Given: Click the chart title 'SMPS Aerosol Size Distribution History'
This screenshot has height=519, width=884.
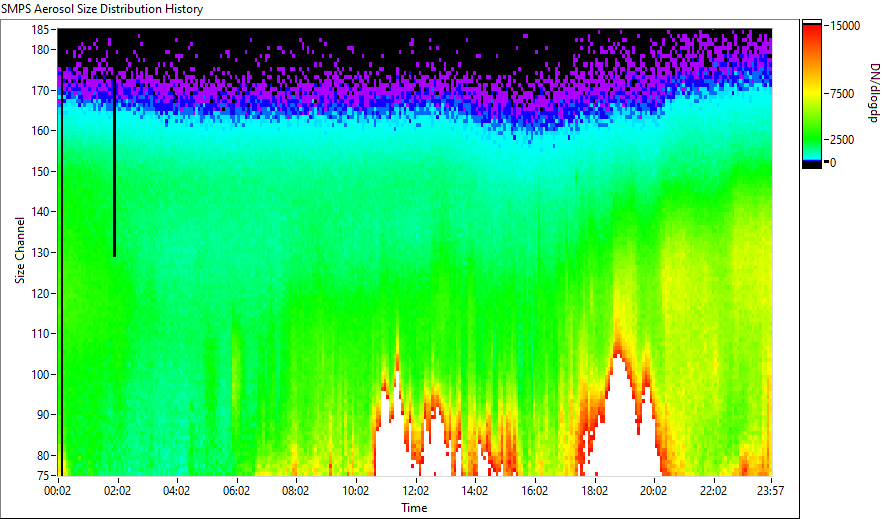Looking at the screenshot, I should 102,9.
